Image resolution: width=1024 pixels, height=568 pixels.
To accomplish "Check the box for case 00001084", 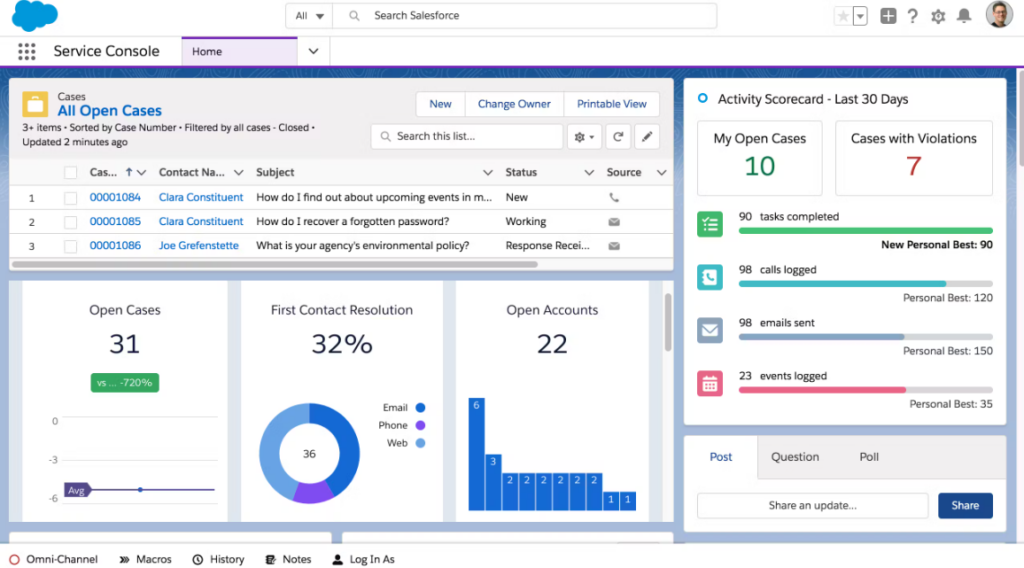I will click(x=71, y=198).
